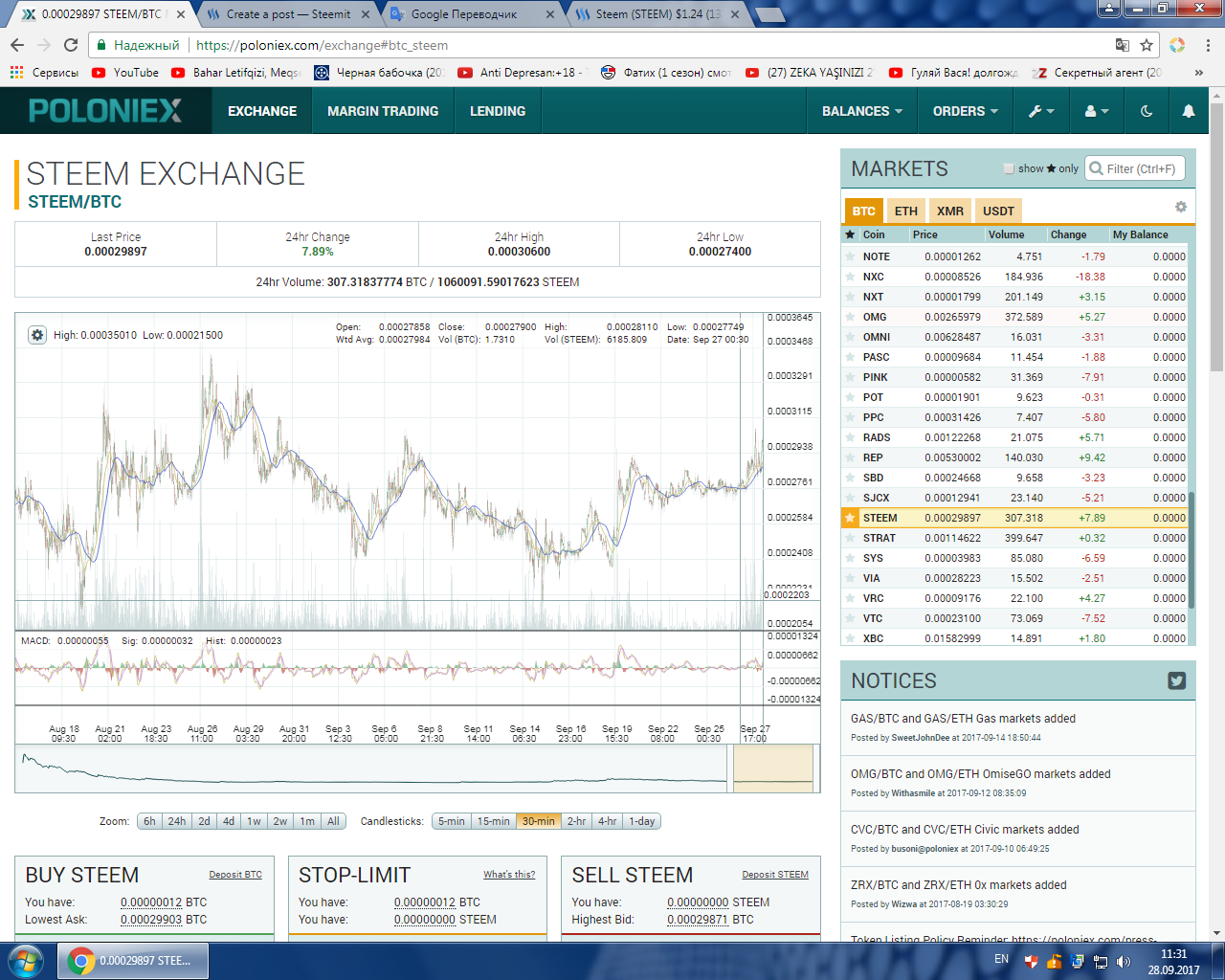Bookmark the page with star icon

1147,45
